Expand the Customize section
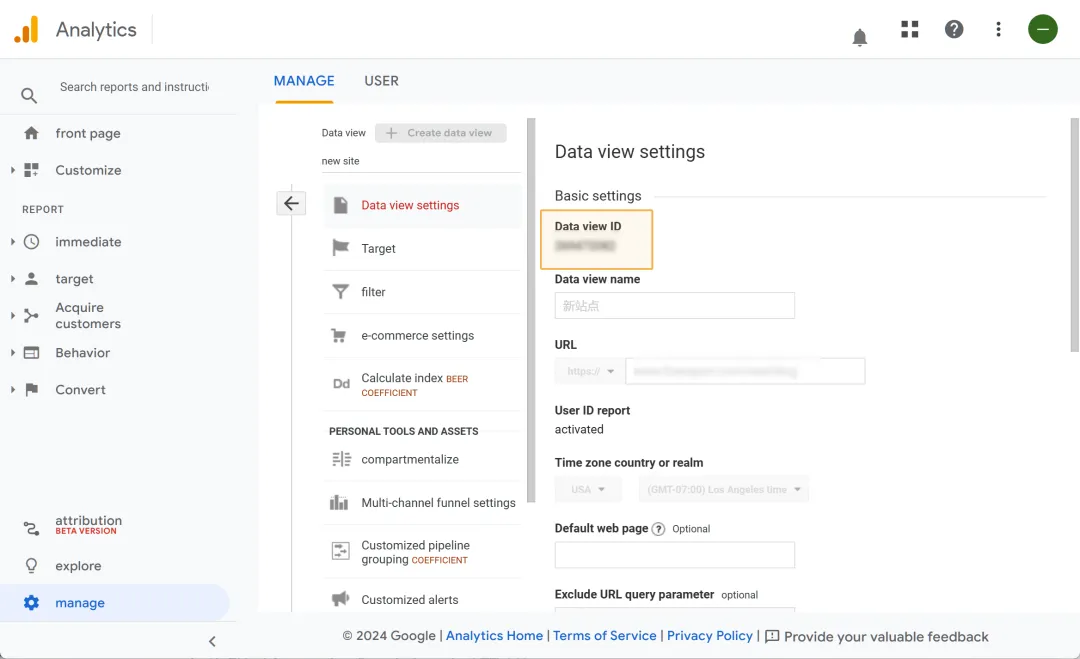This screenshot has width=1080, height=659. [13, 170]
